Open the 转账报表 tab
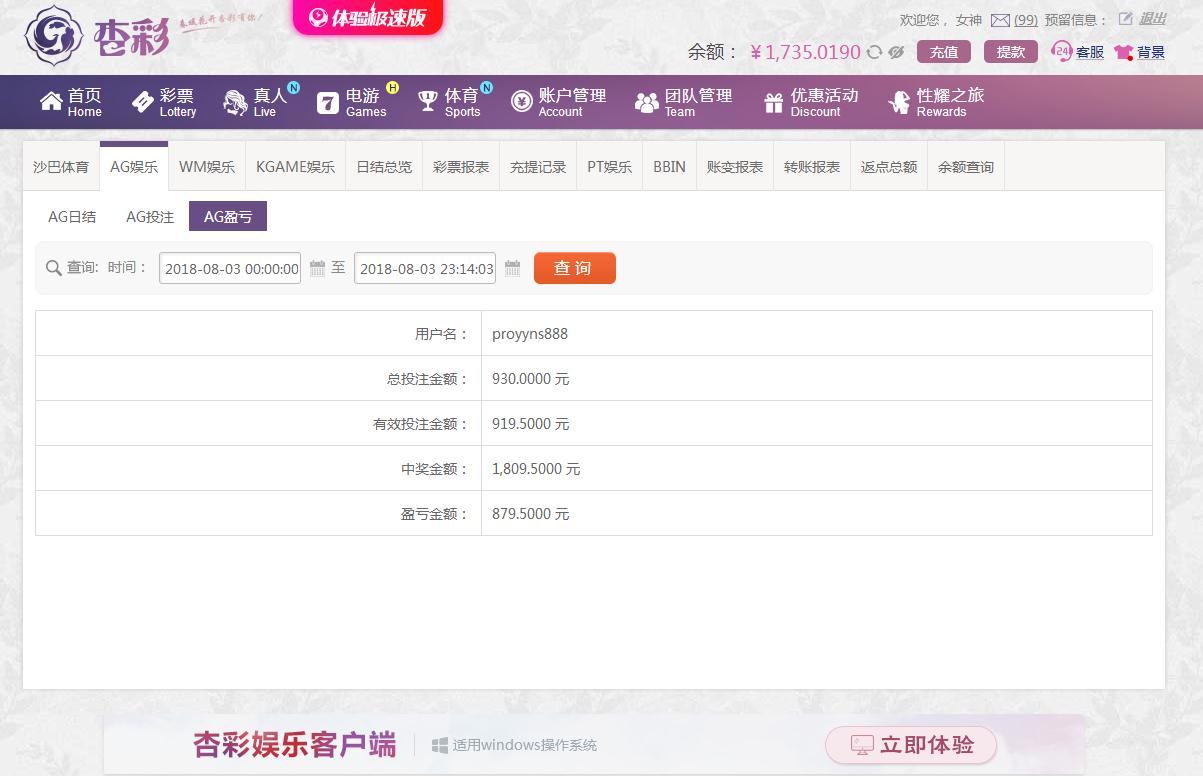Screen dimensions: 1203x776 (x=812, y=167)
